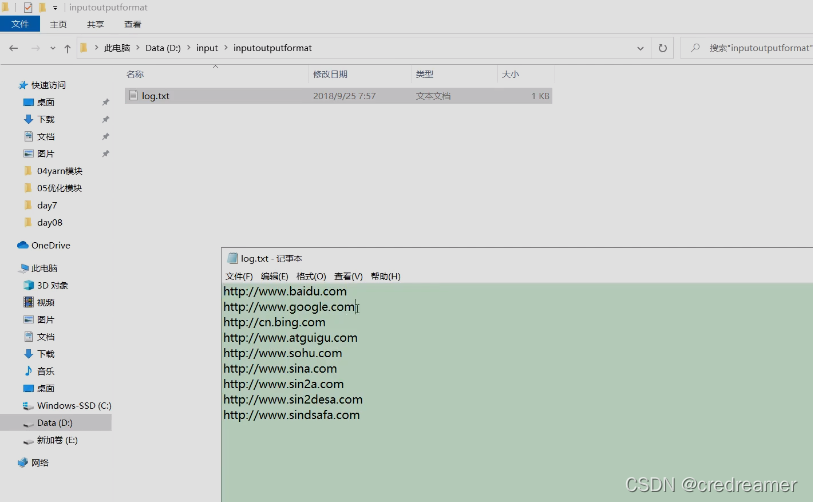Click the Back navigation arrow
Viewport: 813px width, 502px height.
(13, 48)
